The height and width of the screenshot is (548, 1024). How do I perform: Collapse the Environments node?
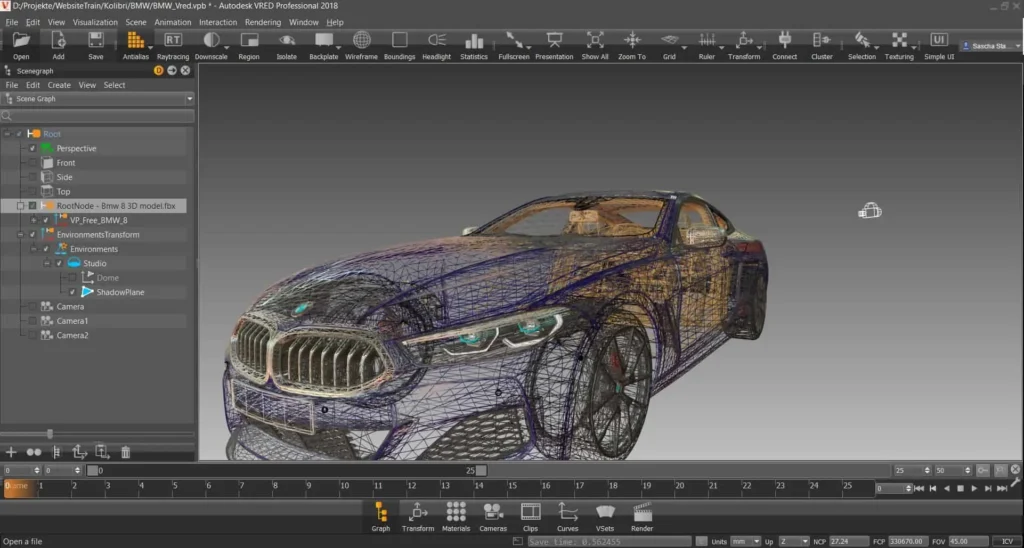pos(33,249)
